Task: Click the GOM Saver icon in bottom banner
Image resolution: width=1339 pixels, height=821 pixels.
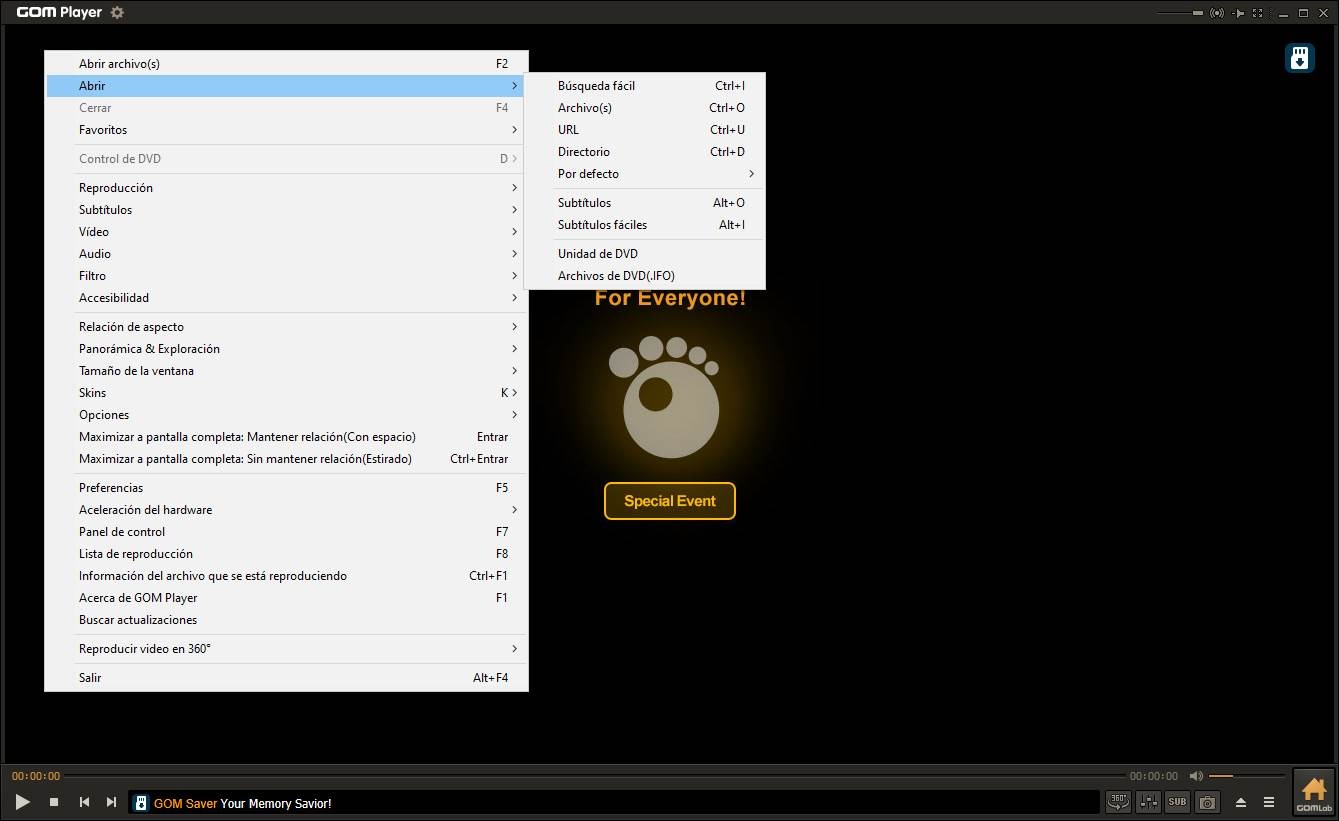Action: point(141,803)
